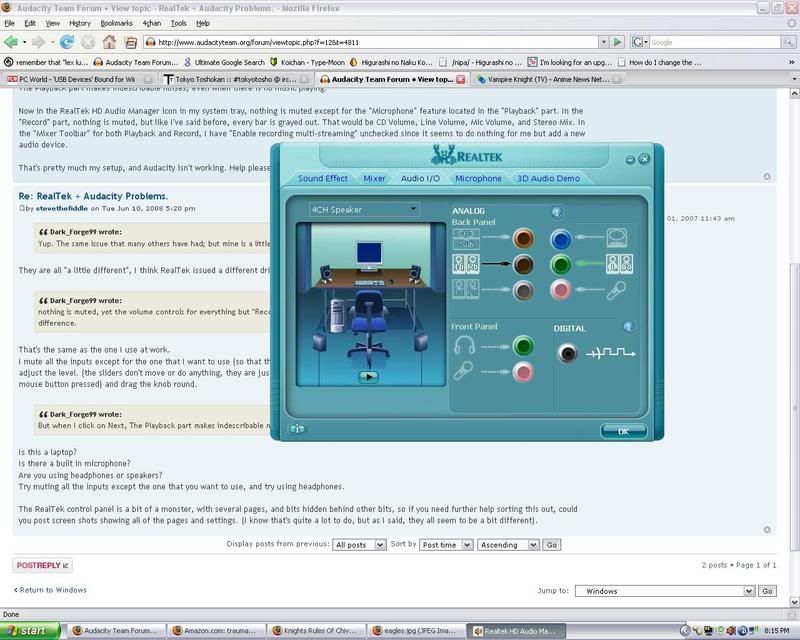Click OK in the Realtek dialog

pos(623,431)
